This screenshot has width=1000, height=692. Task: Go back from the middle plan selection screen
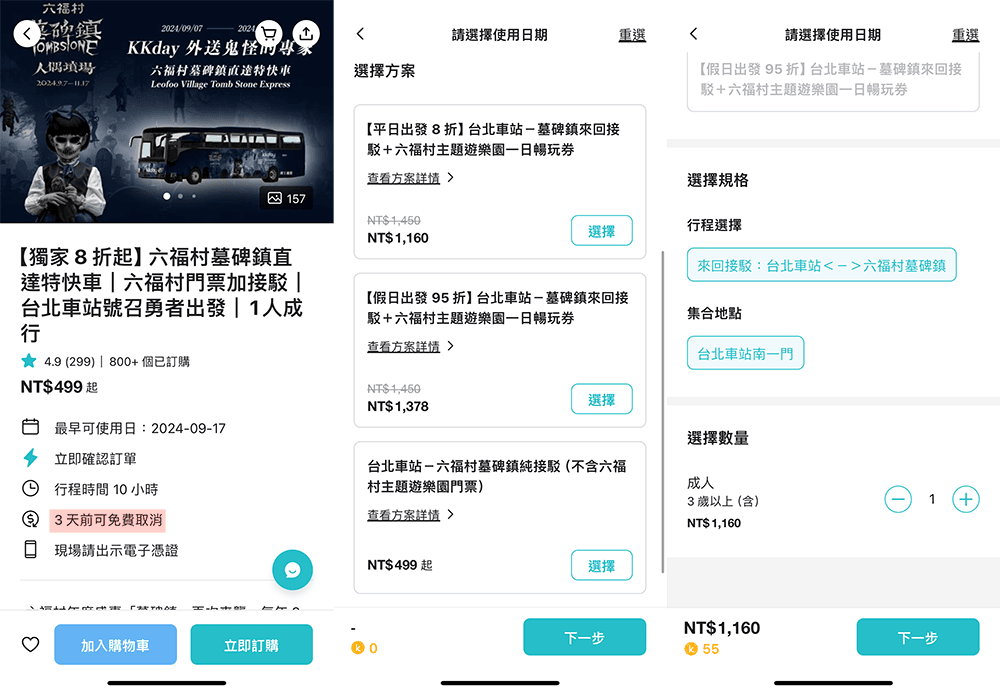click(361, 35)
